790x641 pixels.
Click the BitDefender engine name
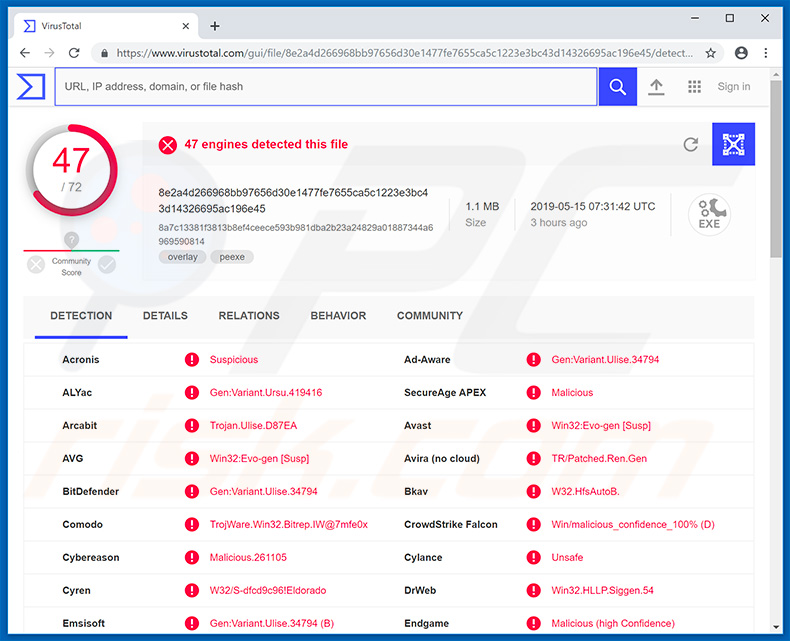91,492
